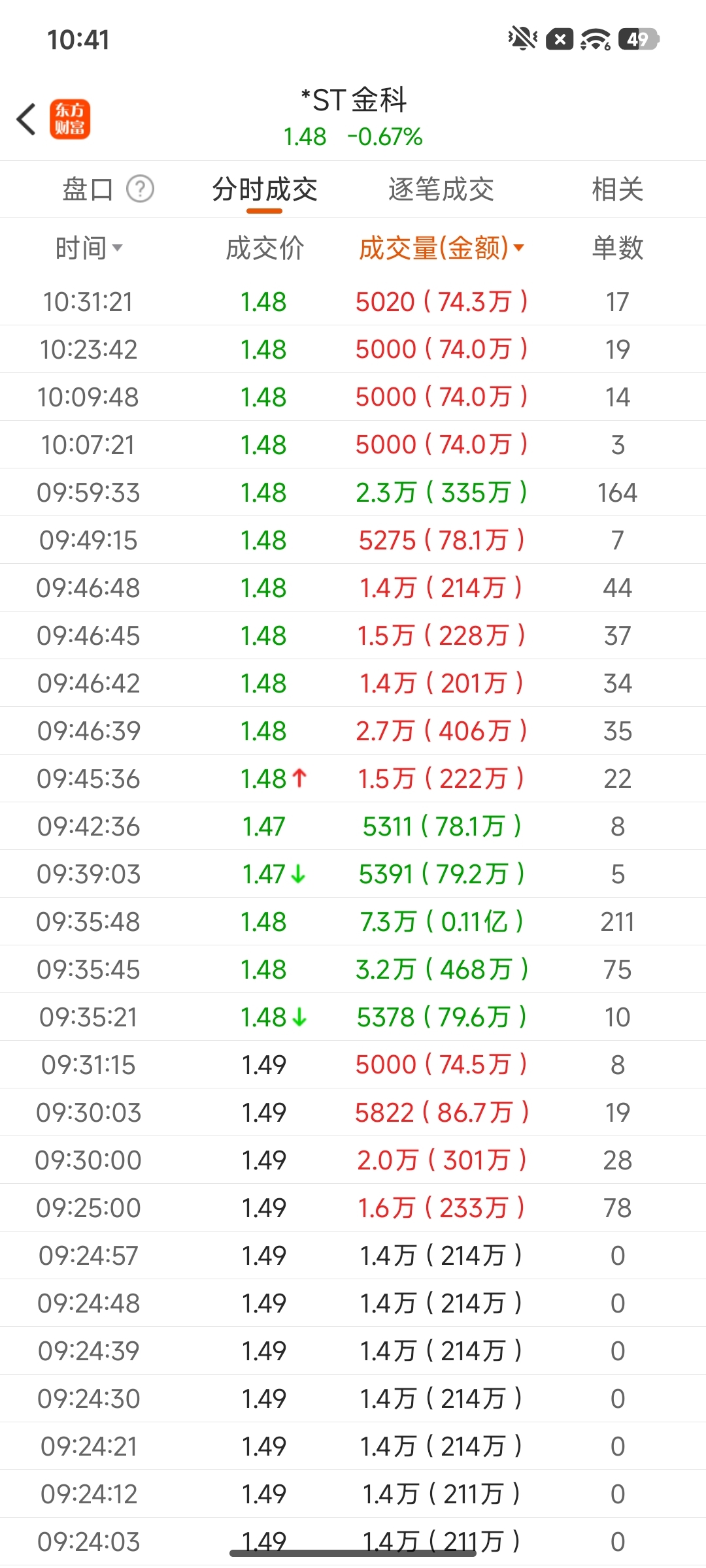The width and height of the screenshot is (706, 1568).
Task: Tap the Wi-Fi status icon
Action: click(x=596, y=39)
